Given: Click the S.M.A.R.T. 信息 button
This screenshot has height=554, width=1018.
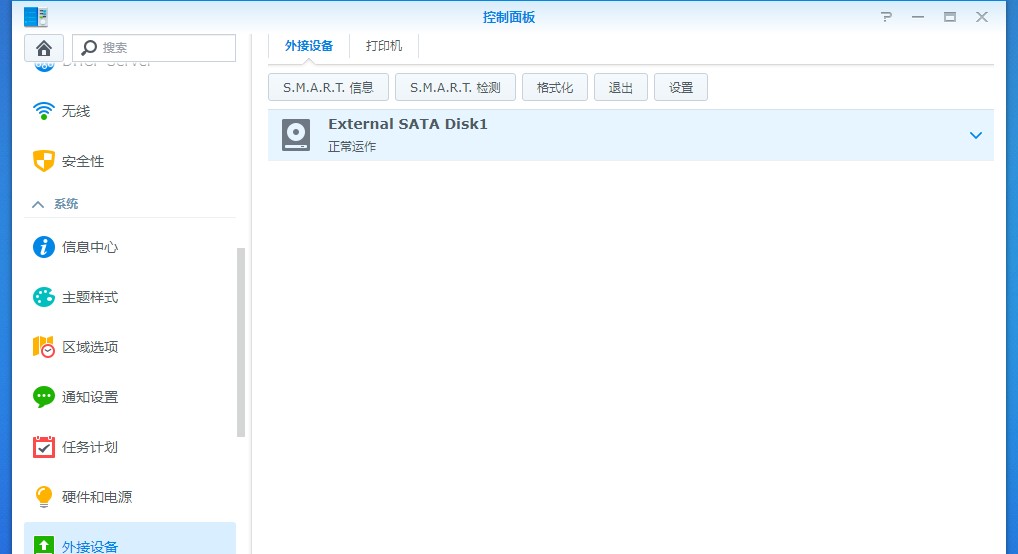Looking at the screenshot, I should click(x=329, y=87).
